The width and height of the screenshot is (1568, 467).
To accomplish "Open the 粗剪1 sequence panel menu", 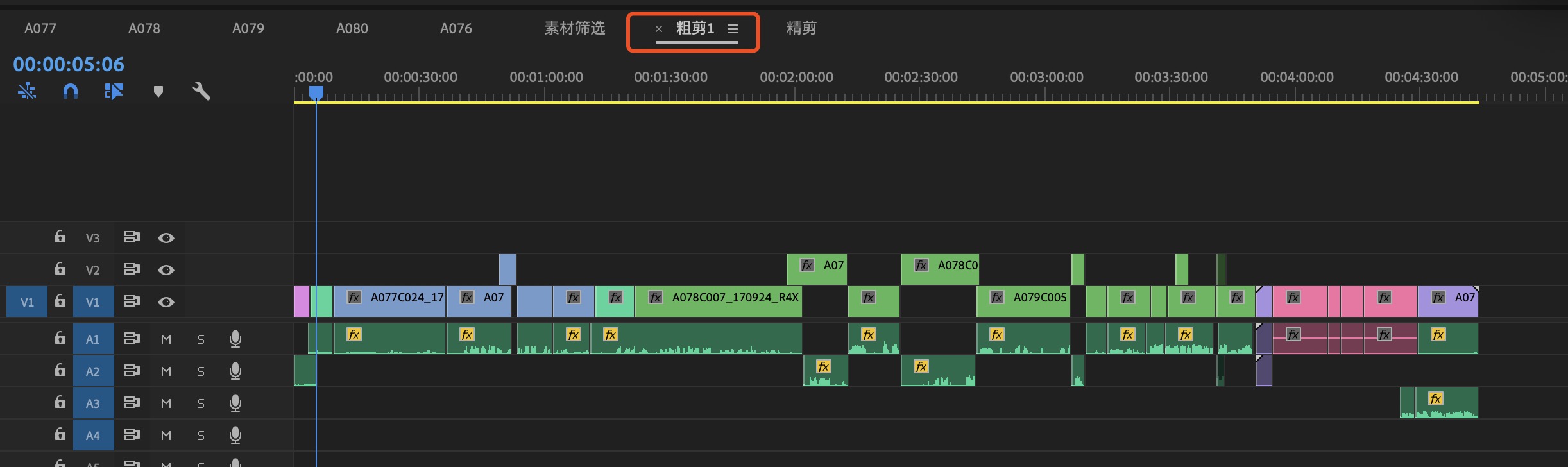I will [x=733, y=29].
